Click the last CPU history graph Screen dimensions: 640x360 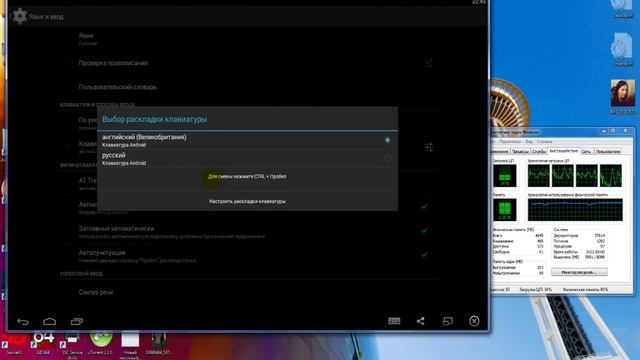611,176
